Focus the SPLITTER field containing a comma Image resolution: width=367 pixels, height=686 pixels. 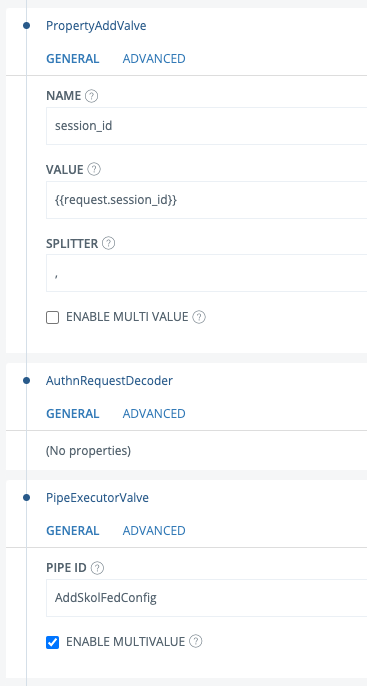[x=206, y=273]
